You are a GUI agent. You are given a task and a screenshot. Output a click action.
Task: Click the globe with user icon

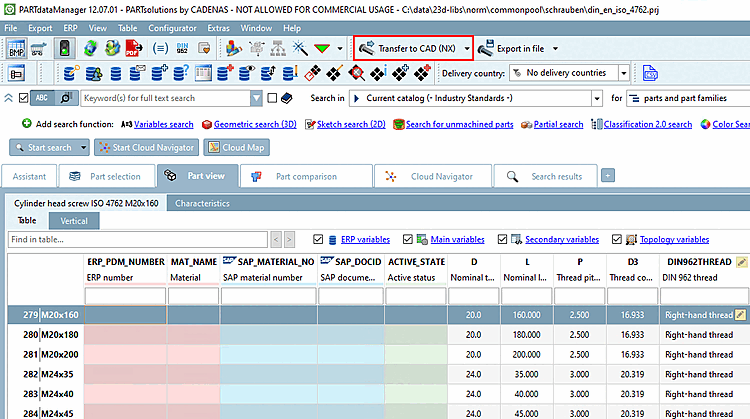112,48
